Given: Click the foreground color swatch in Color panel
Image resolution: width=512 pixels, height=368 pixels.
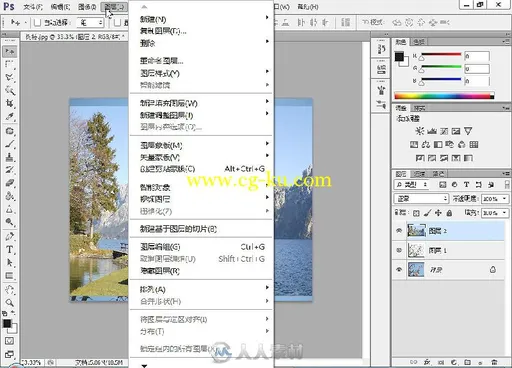Looking at the screenshot, I should (x=399, y=57).
